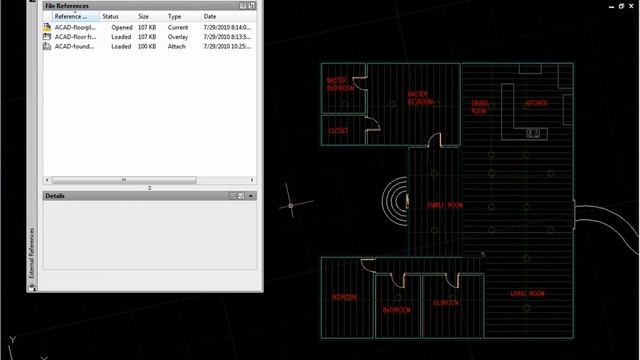Select the MASTER BEDROOM label in the drawing
The image size is (640, 360).
[x=420, y=98]
